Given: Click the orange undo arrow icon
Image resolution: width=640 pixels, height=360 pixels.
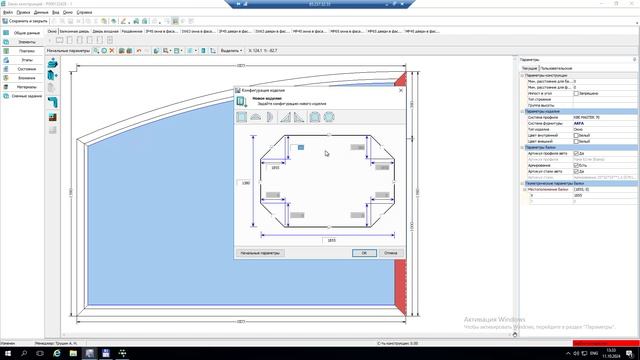Looking at the screenshot, I should click(139, 51).
